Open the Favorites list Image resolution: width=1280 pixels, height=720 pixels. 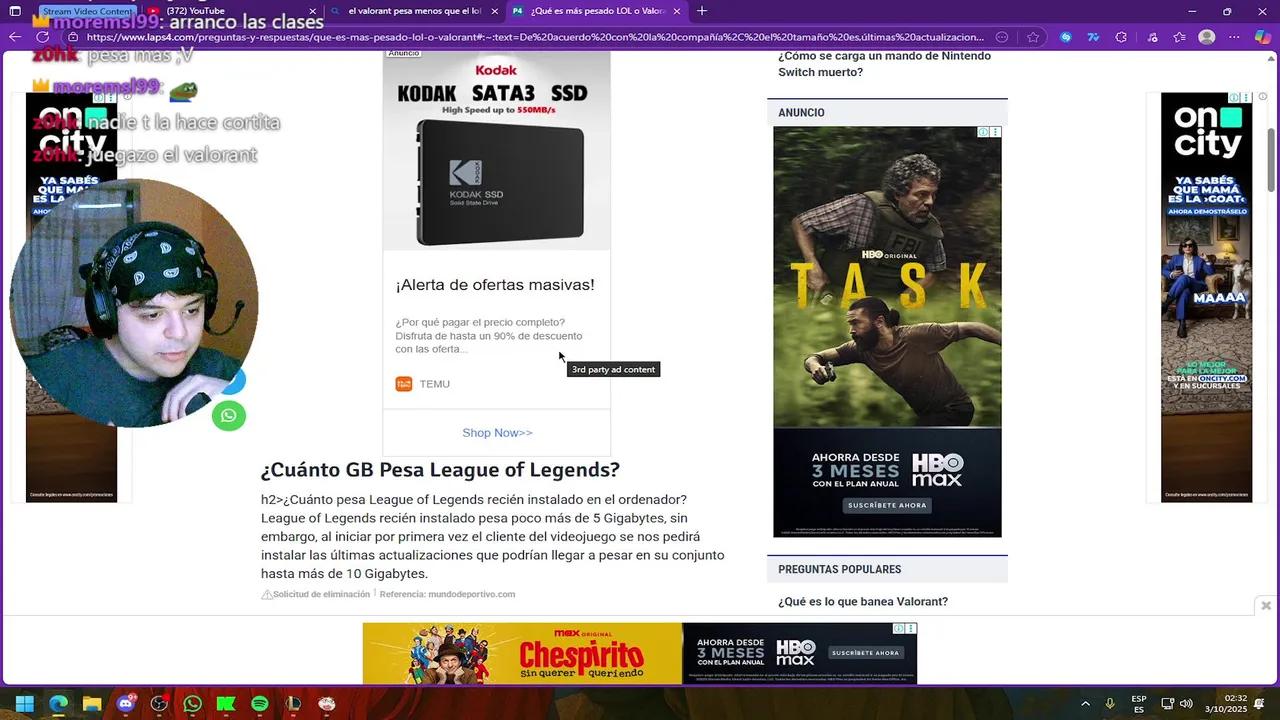pos(1179,37)
